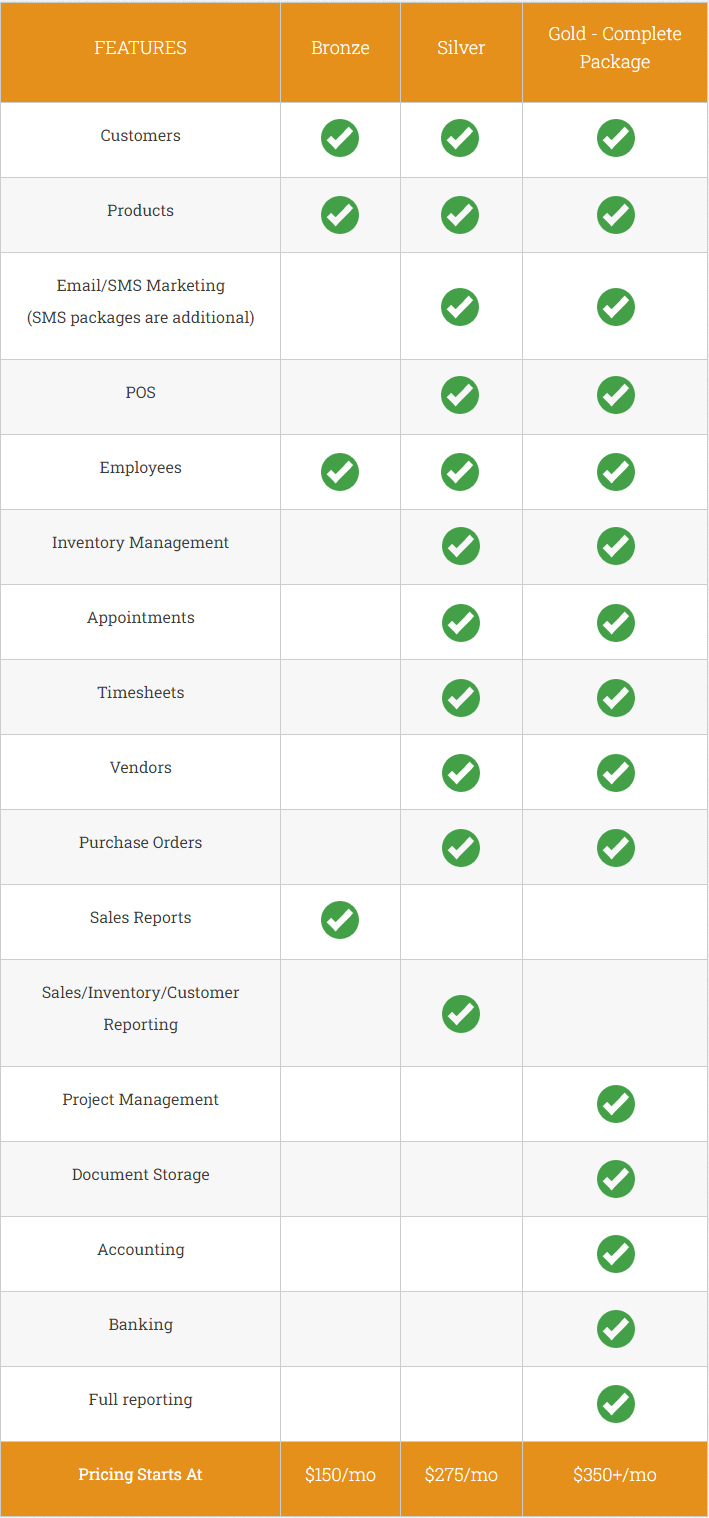Click Gold checkmark for Email/SMS Marketing
Viewport: 709px width, 1518px height.
(x=615, y=306)
